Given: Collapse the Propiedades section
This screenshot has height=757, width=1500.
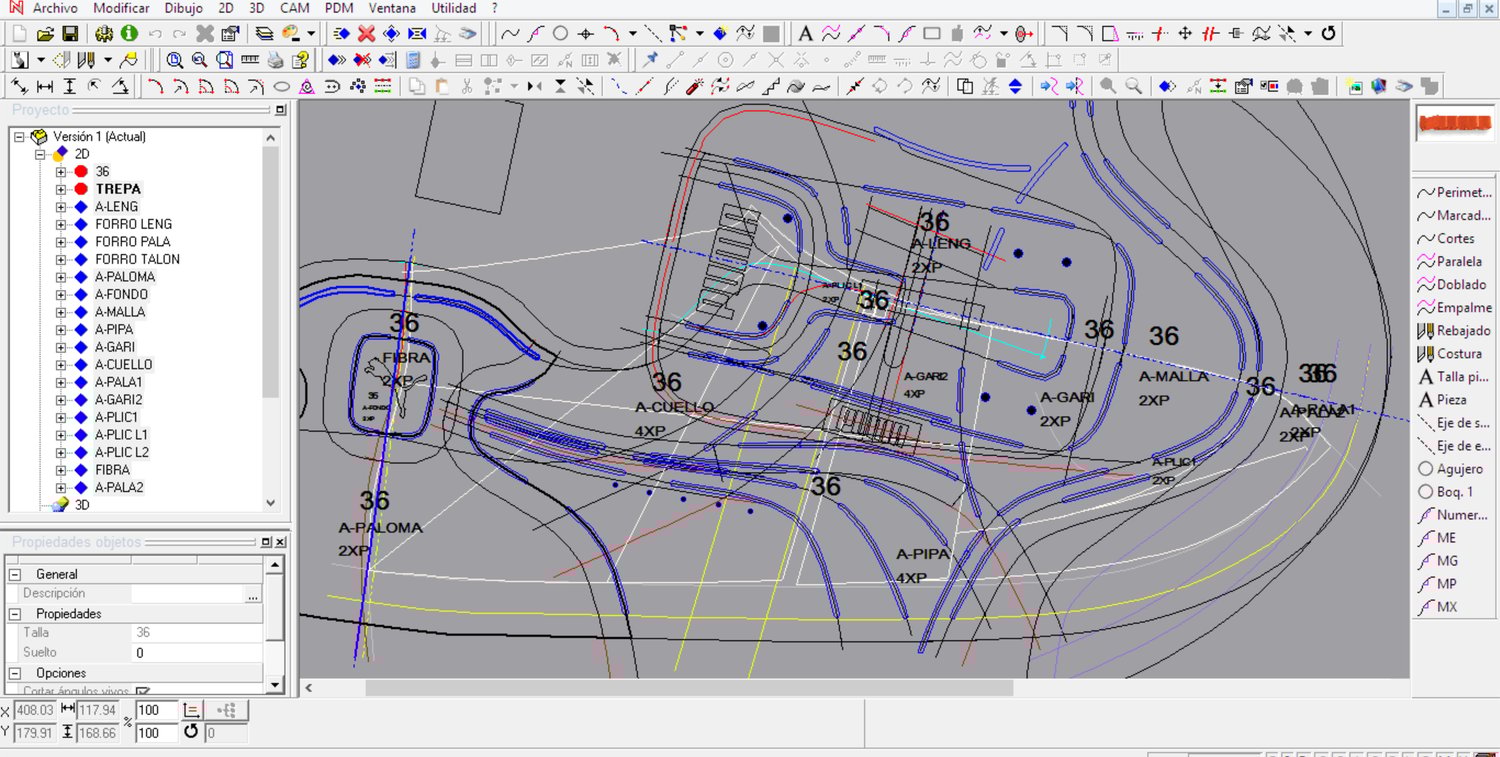Looking at the screenshot, I should (15, 614).
